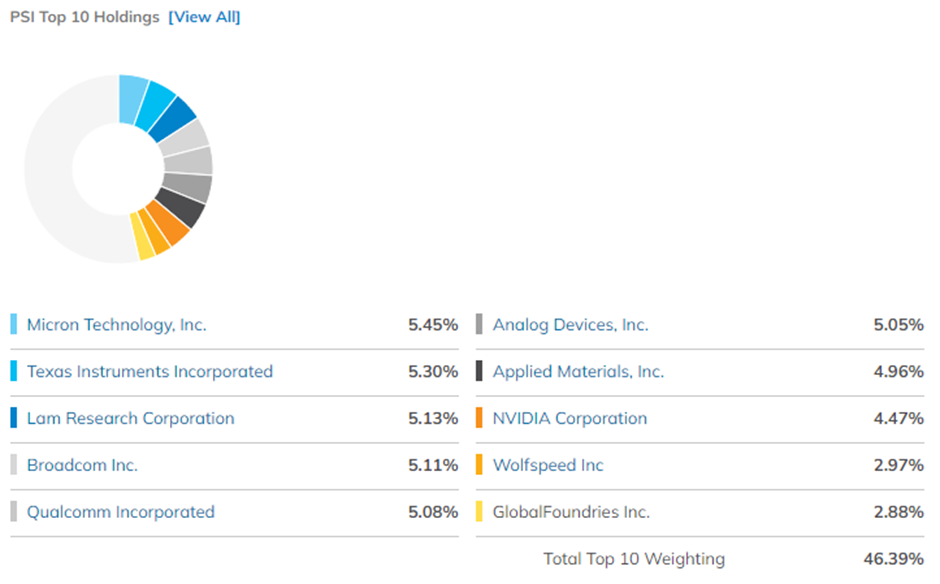
Task: Click the Broadcom Inc. link
Action: pyautogui.click(x=82, y=465)
